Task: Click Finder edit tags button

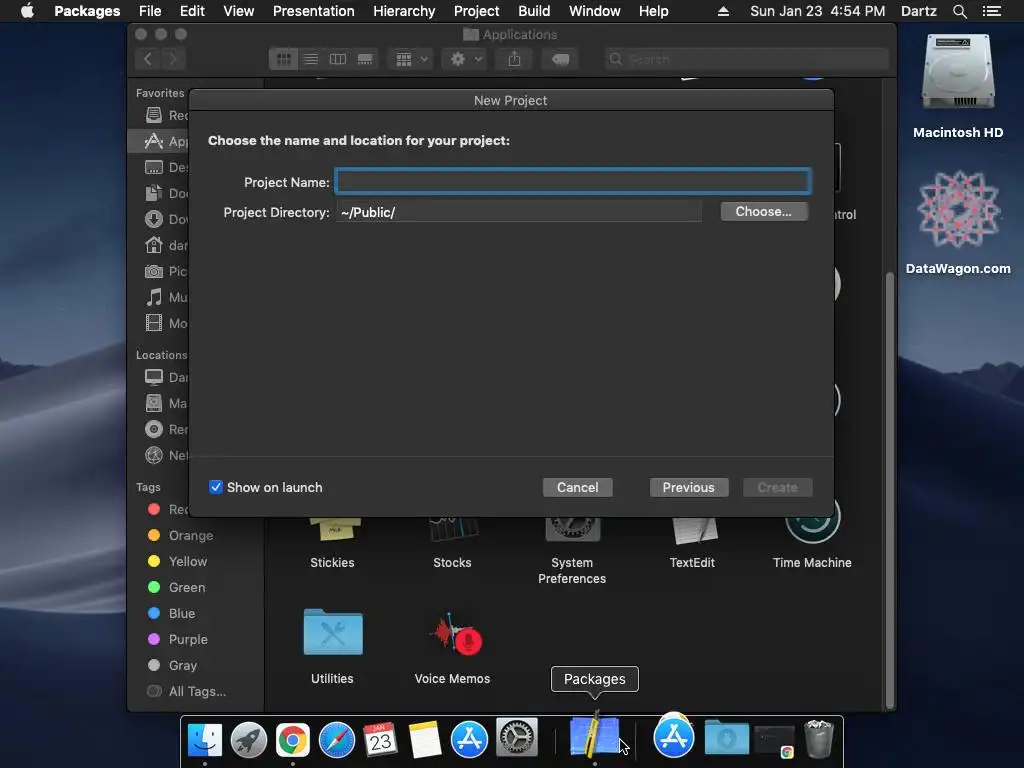Action: [x=560, y=59]
